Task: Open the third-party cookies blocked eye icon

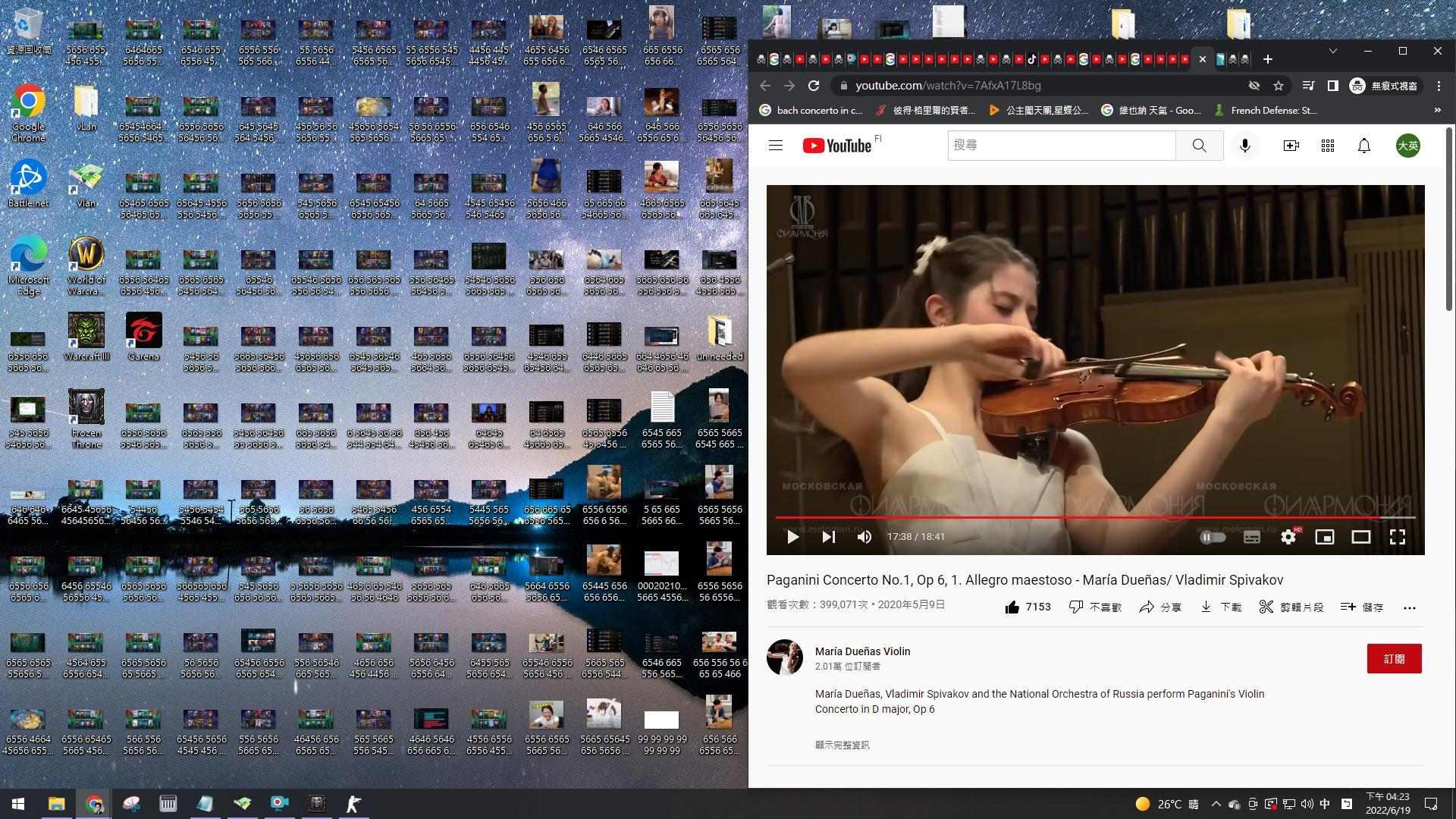Action: tap(1254, 86)
